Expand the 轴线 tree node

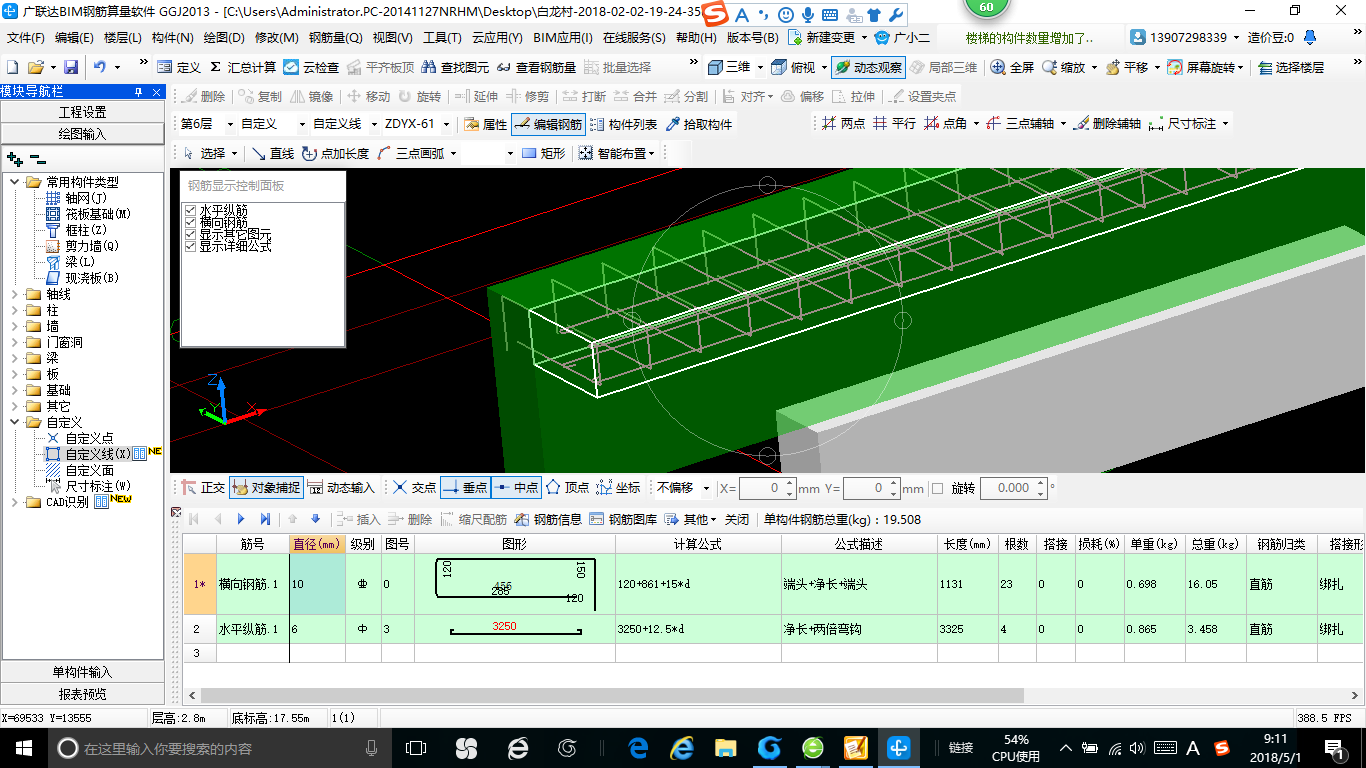tap(14, 294)
